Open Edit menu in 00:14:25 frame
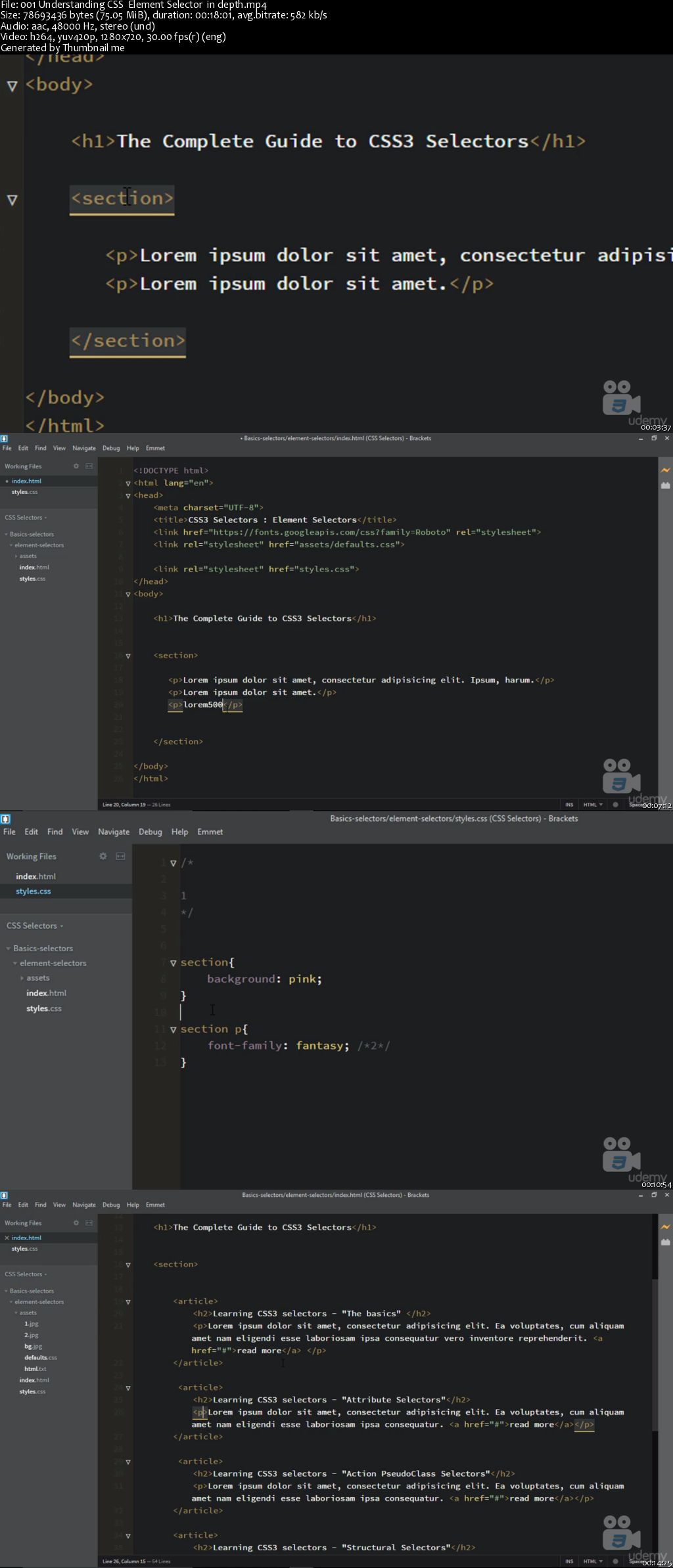The image size is (673, 1568). click(x=23, y=1205)
